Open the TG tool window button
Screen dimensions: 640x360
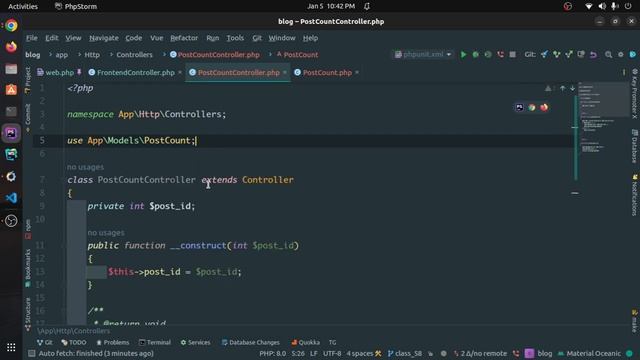tap(333, 342)
